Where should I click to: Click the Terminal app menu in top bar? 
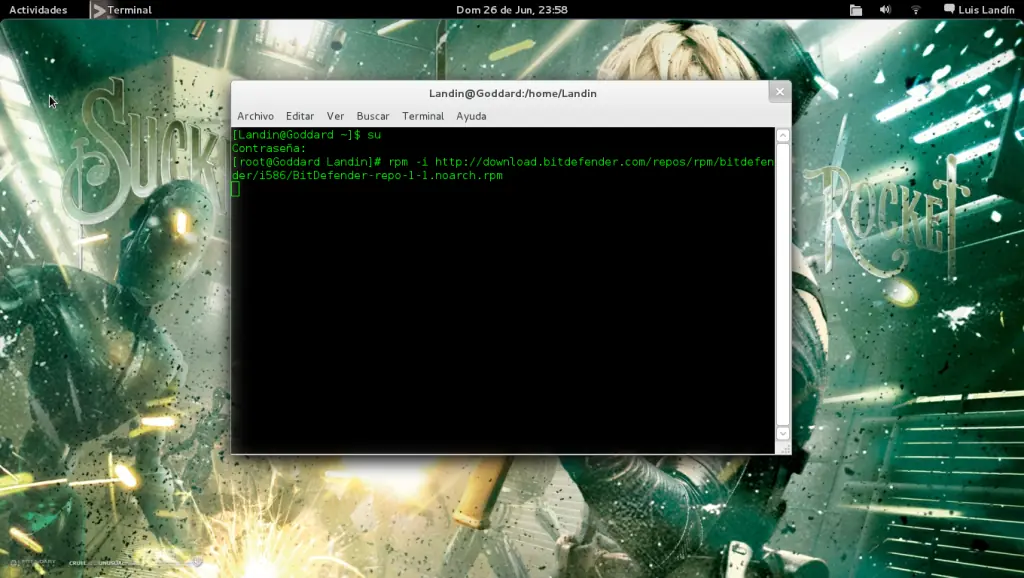coord(121,10)
